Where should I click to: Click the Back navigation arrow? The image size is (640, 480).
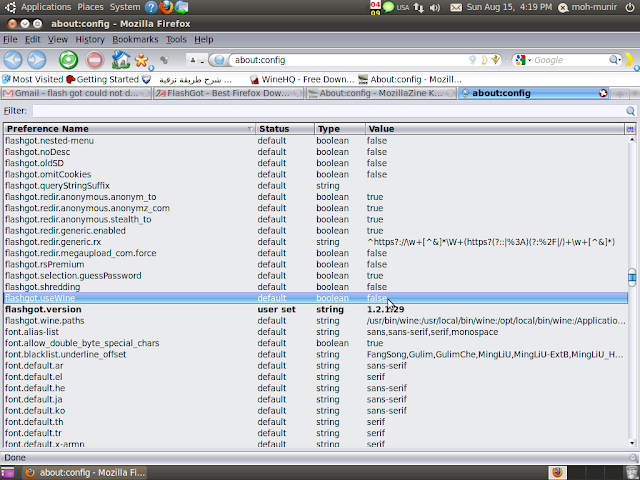[x=12, y=60]
